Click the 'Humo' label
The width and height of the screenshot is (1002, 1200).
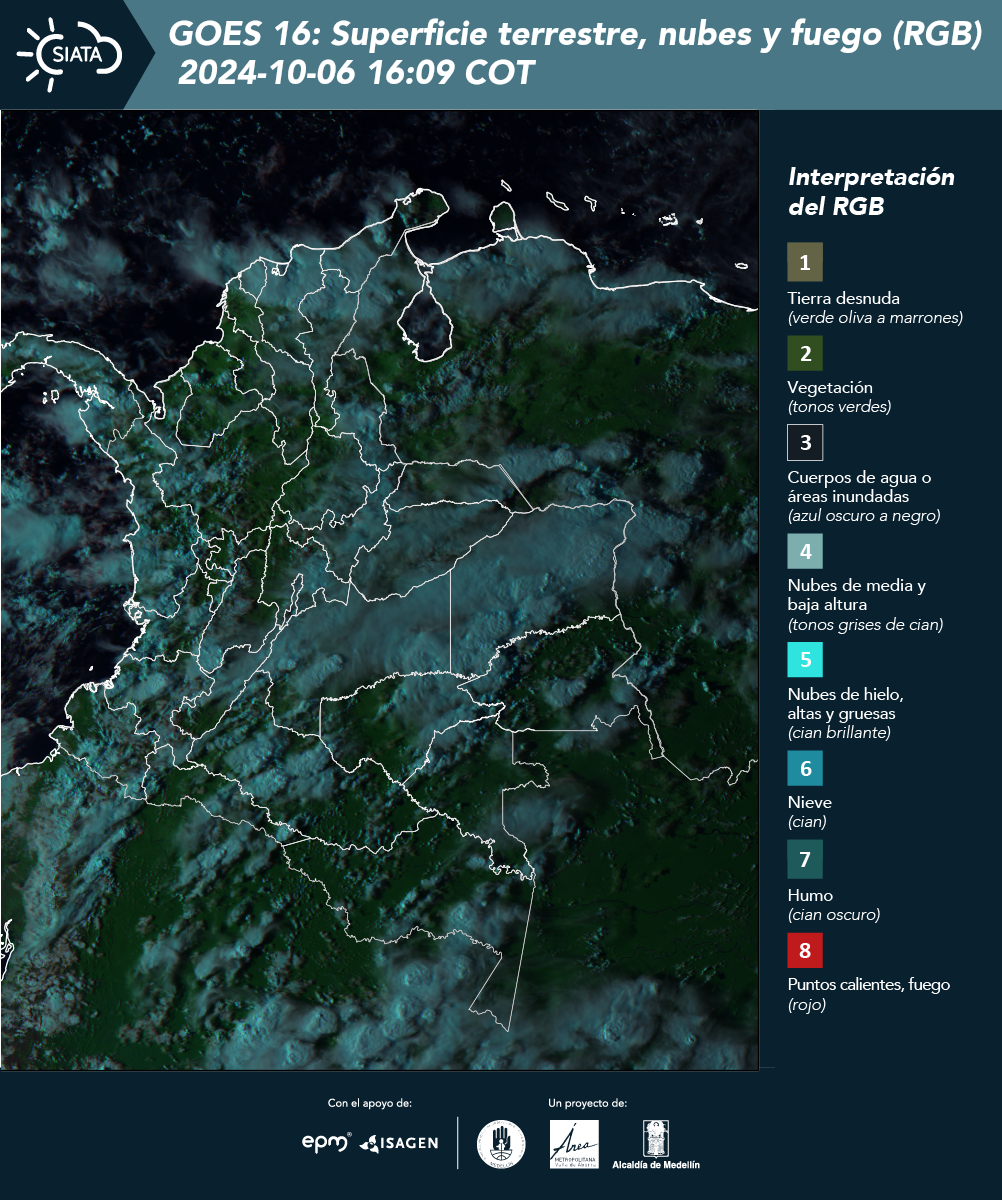coord(810,895)
